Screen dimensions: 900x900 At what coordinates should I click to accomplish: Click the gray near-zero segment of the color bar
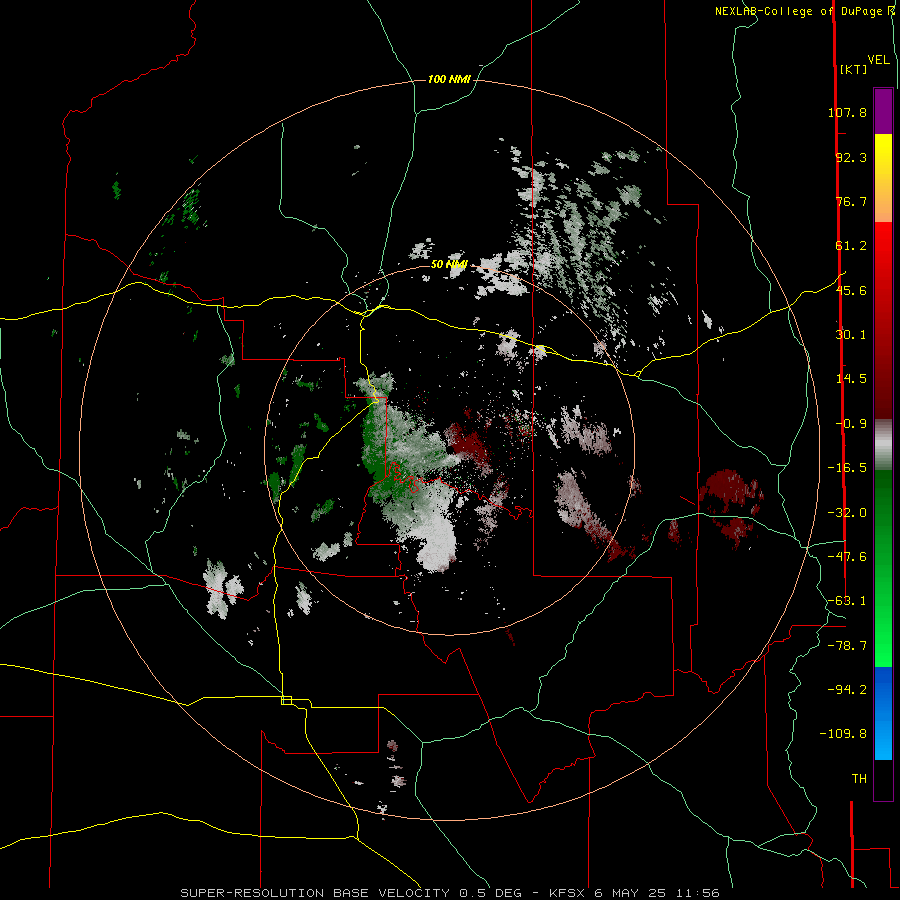pyautogui.click(x=883, y=444)
